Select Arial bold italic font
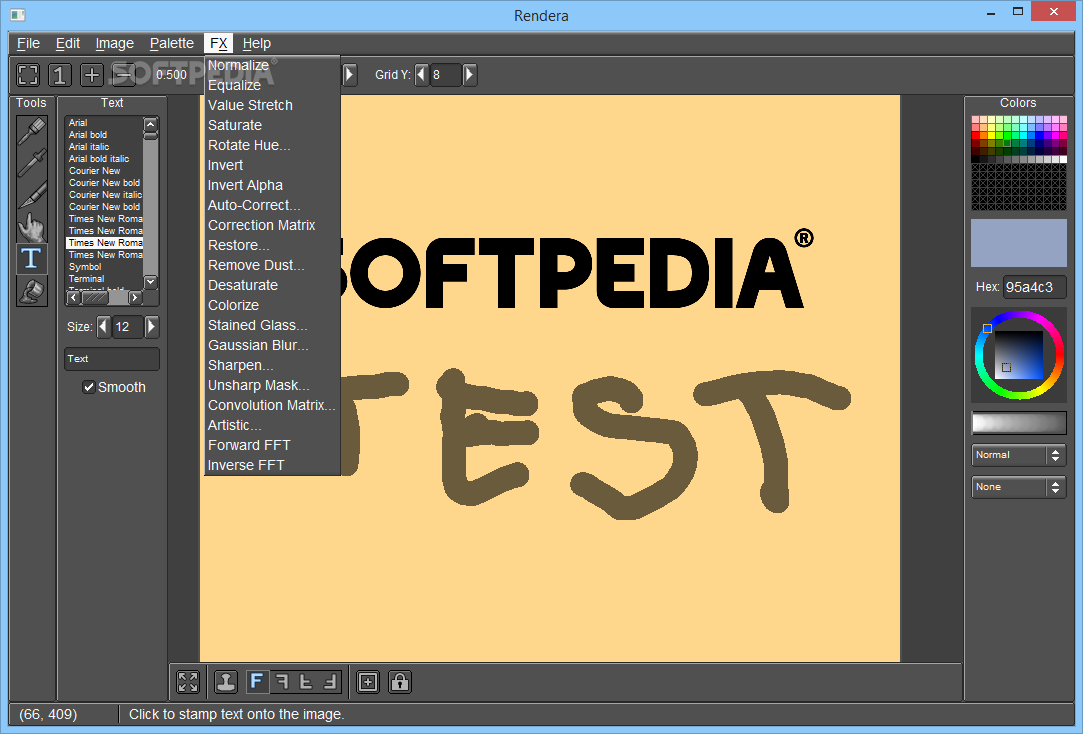 coord(104,159)
